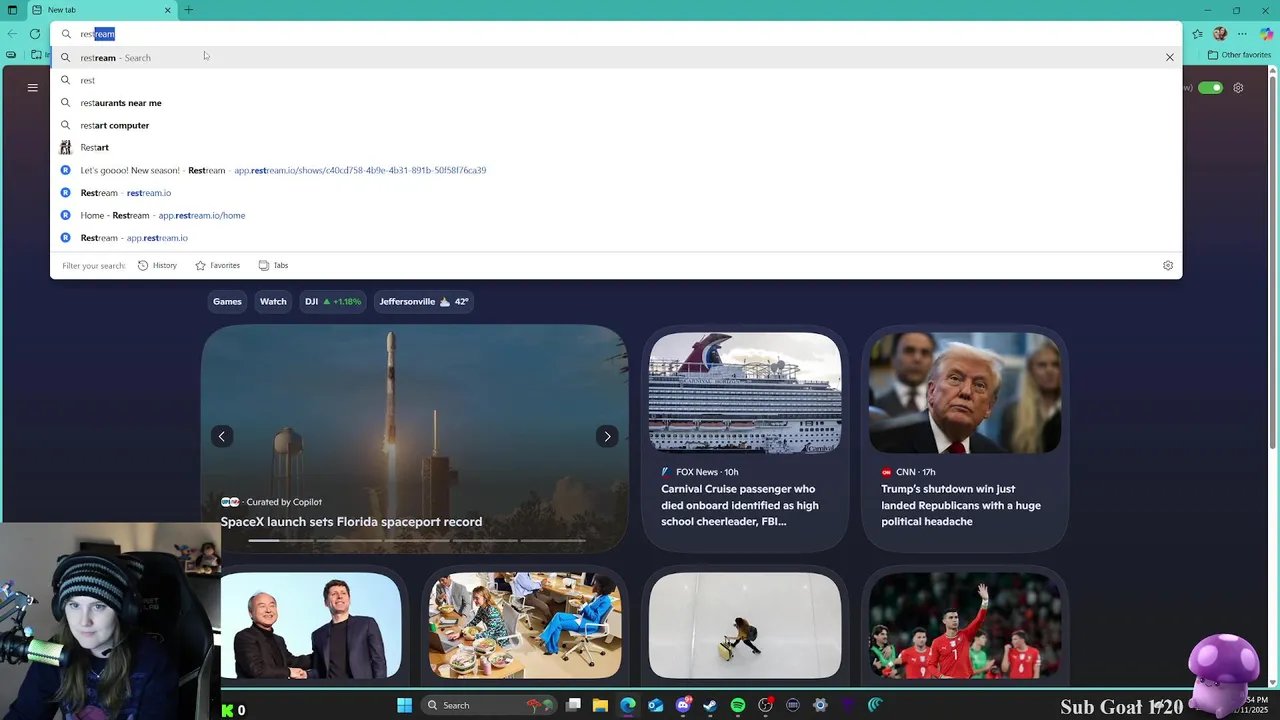Screen dimensions: 1280x720
Task: Select the Restart suggestion with image
Action: [x=615, y=147]
